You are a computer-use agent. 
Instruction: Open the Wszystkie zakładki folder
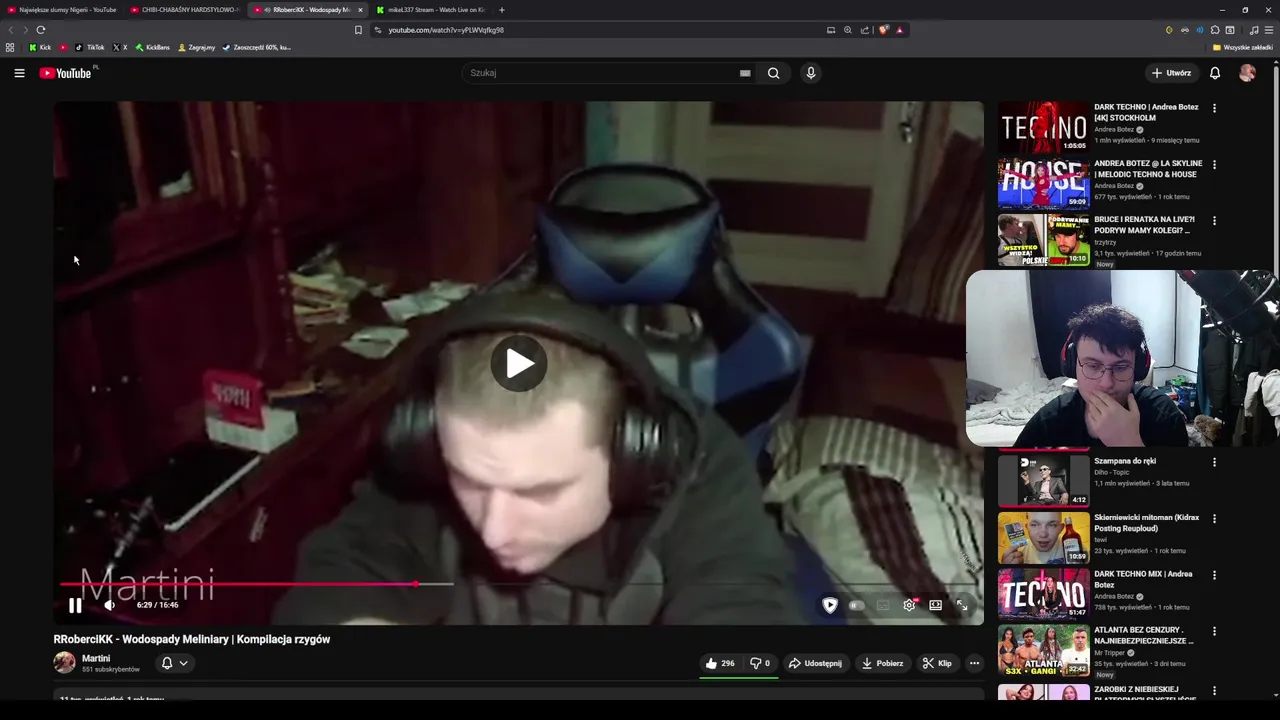click(1242, 47)
